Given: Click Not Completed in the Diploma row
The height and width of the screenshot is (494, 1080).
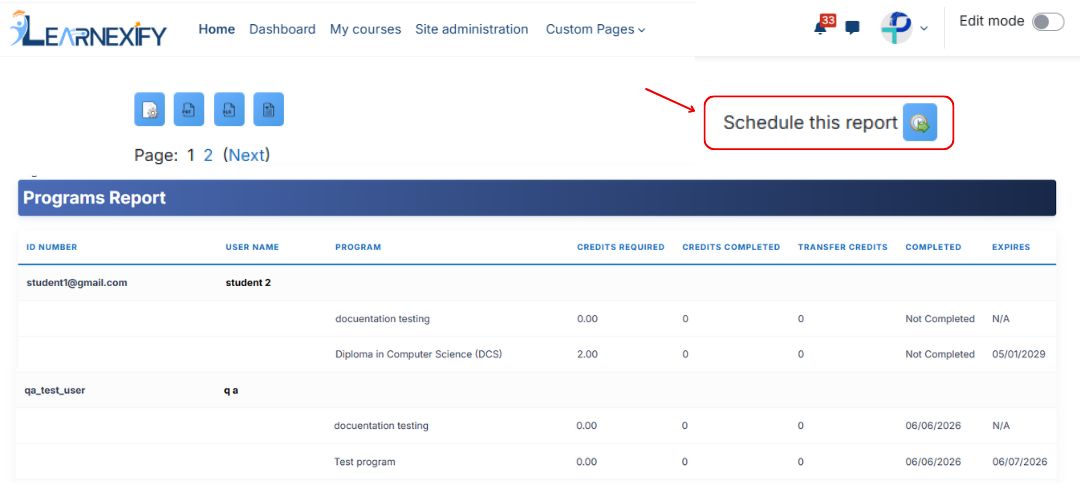Looking at the screenshot, I should coord(940,355).
